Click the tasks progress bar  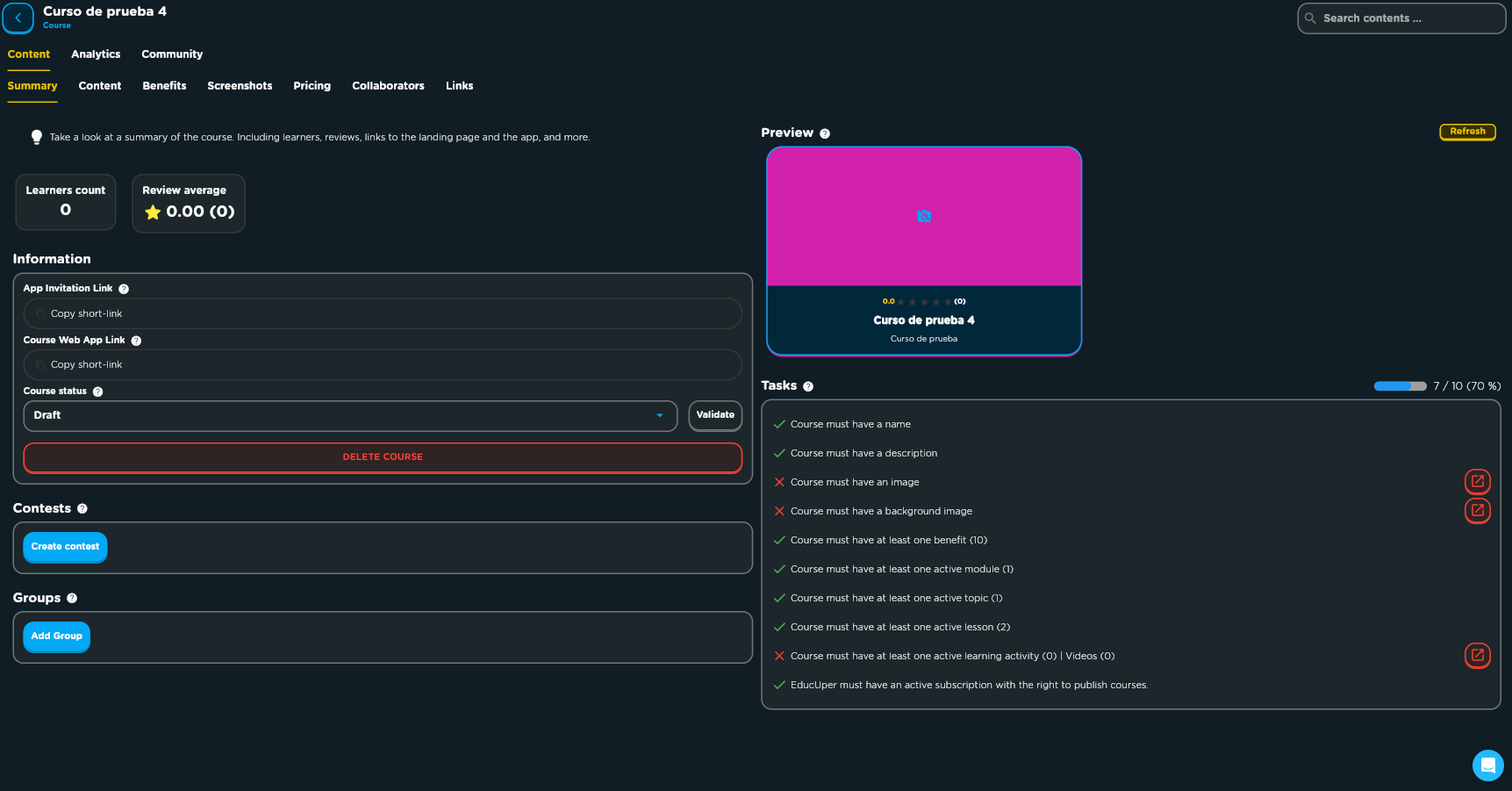tap(1400, 386)
